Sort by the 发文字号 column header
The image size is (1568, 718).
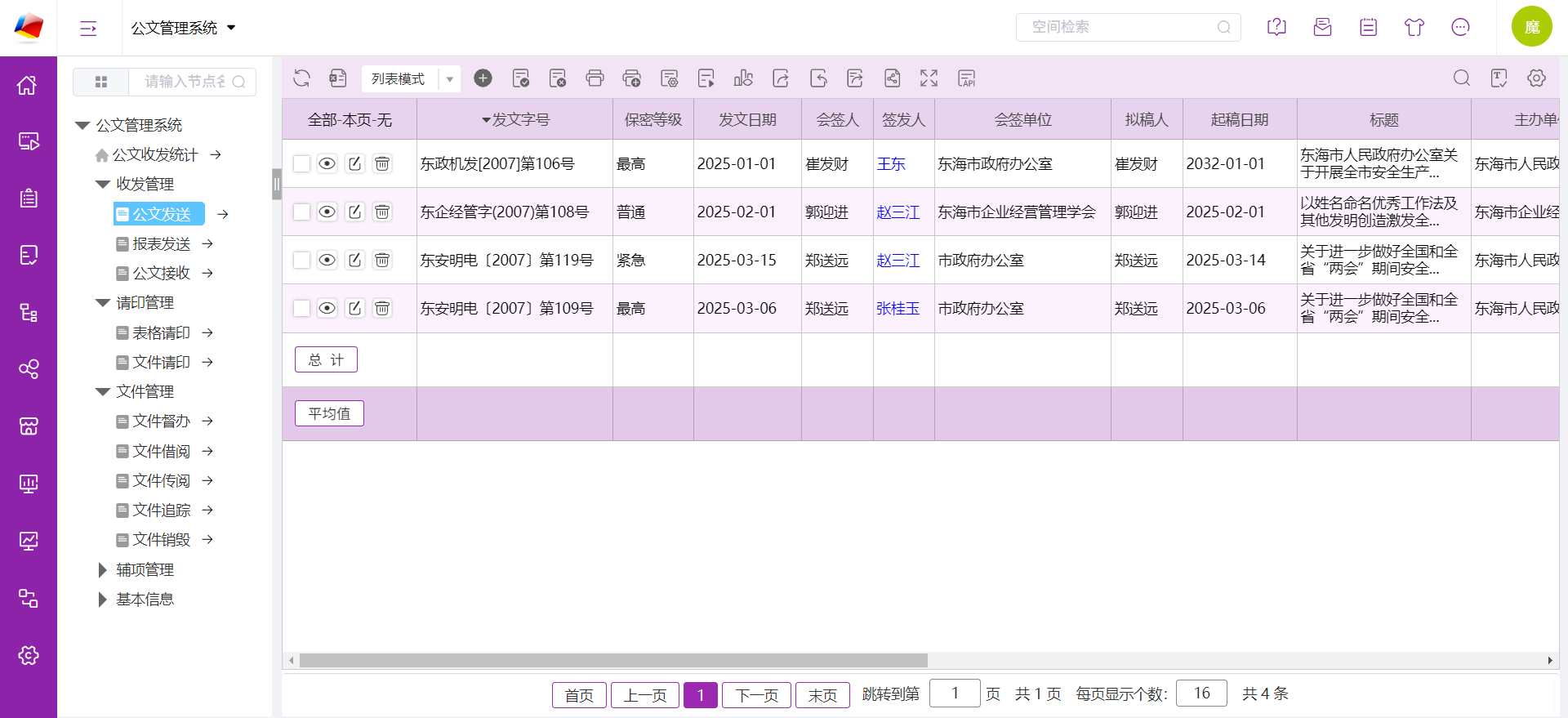tap(515, 119)
